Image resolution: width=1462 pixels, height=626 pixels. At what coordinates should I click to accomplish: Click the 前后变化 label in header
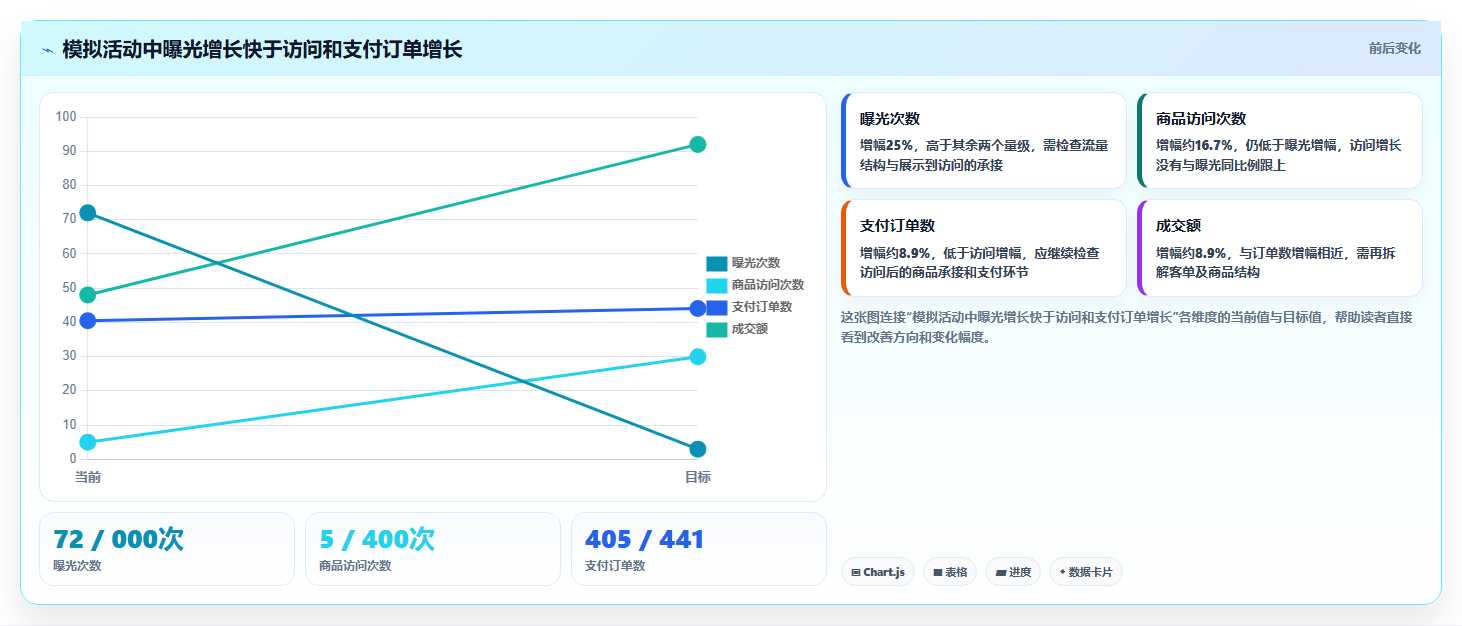(1394, 48)
